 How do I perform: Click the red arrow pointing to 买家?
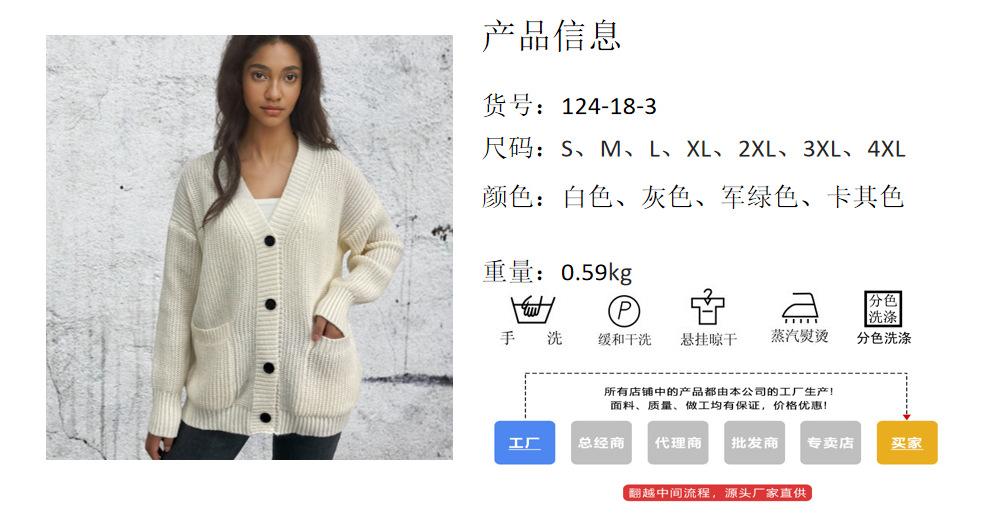pyautogui.click(x=906, y=417)
